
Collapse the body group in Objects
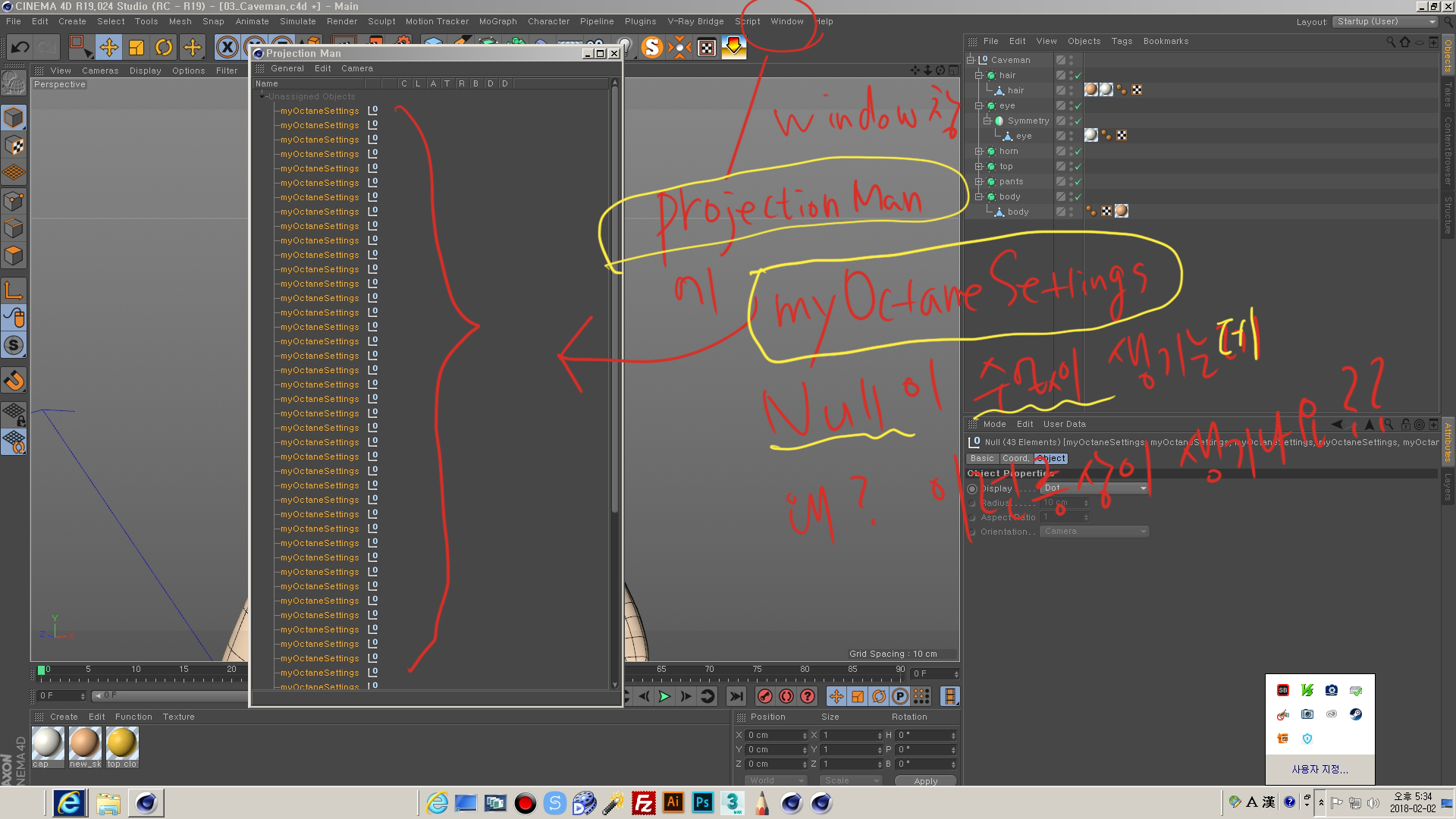coord(978,196)
